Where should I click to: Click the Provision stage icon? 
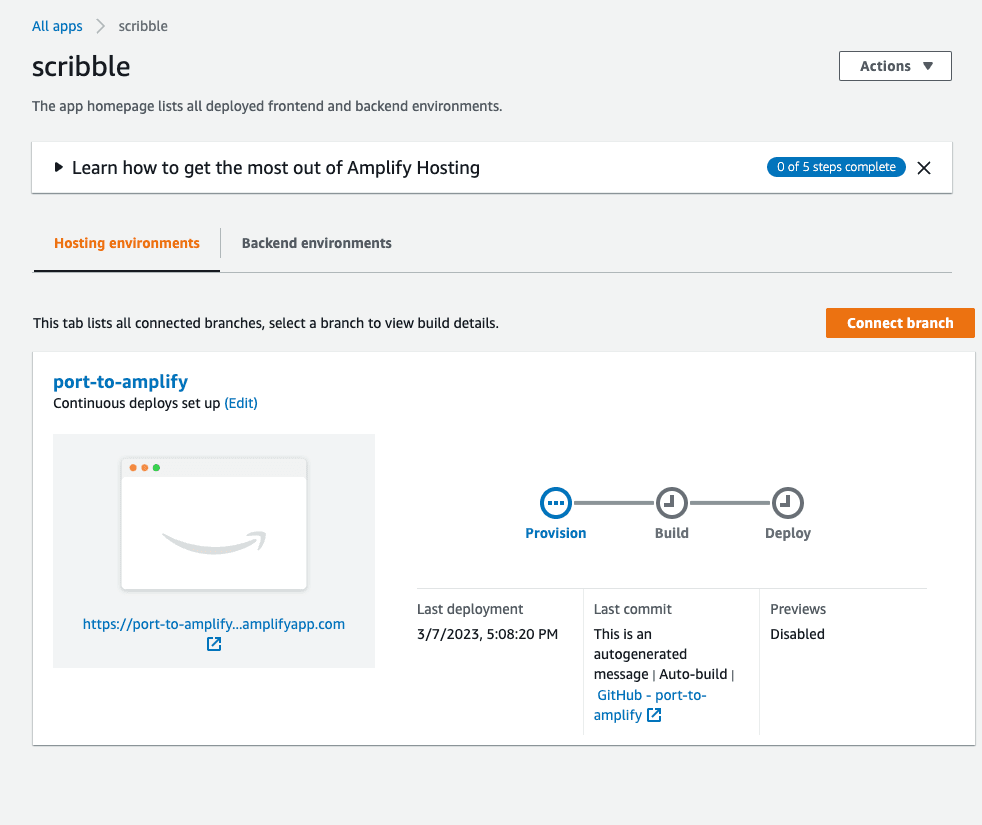pyautogui.click(x=556, y=503)
